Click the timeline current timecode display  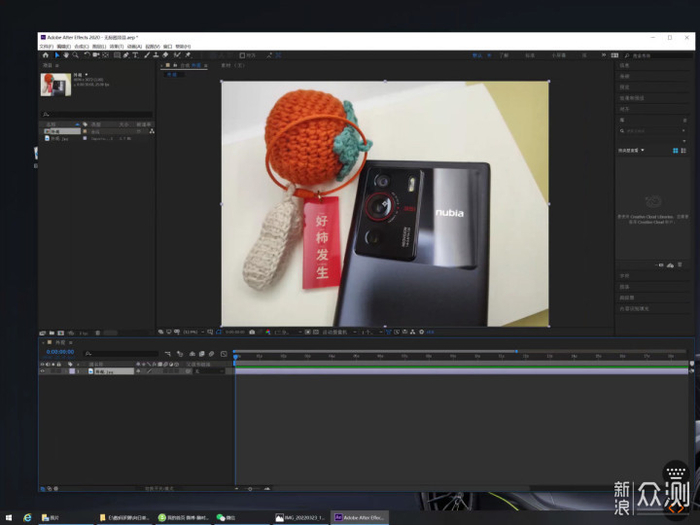coord(60,352)
